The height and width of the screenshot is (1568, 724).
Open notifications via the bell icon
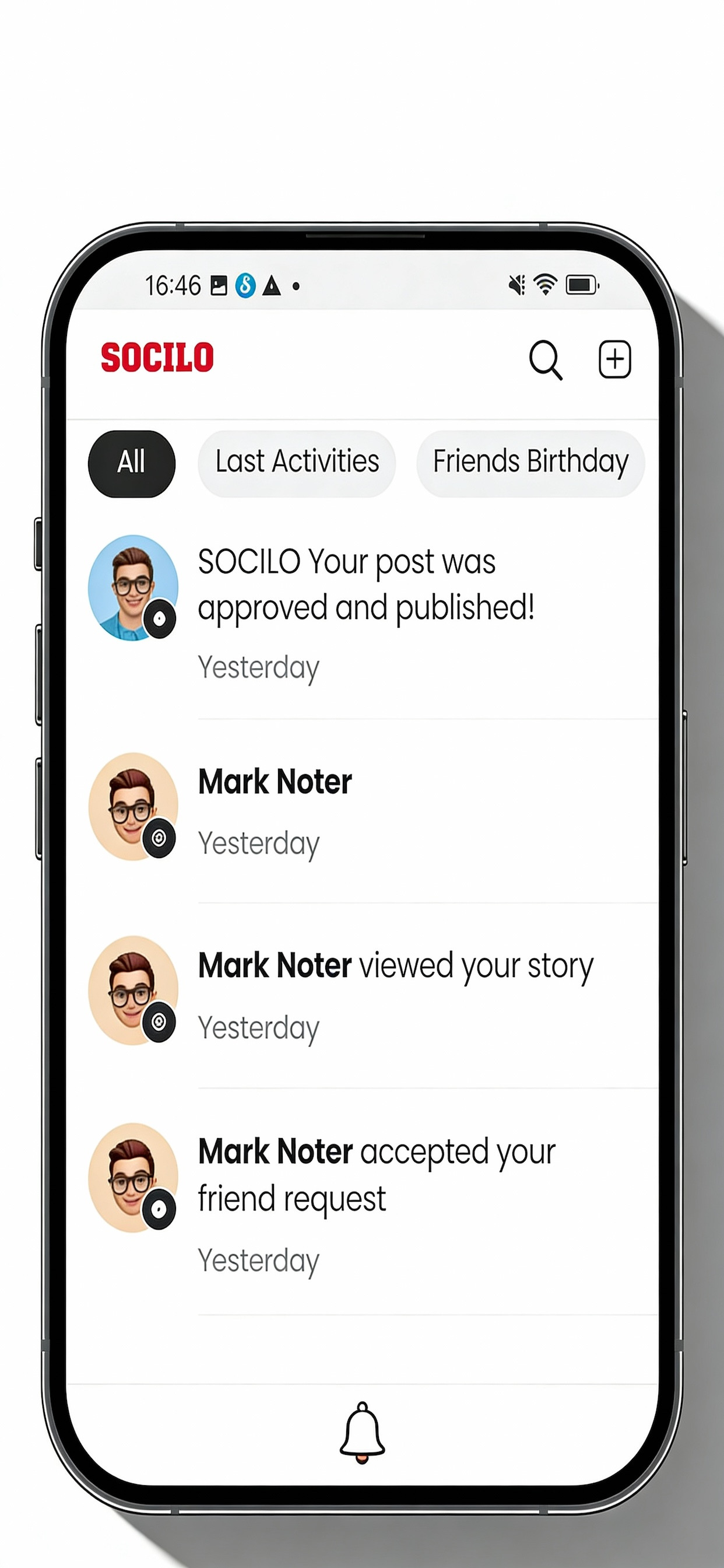(x=362, y=1432)
